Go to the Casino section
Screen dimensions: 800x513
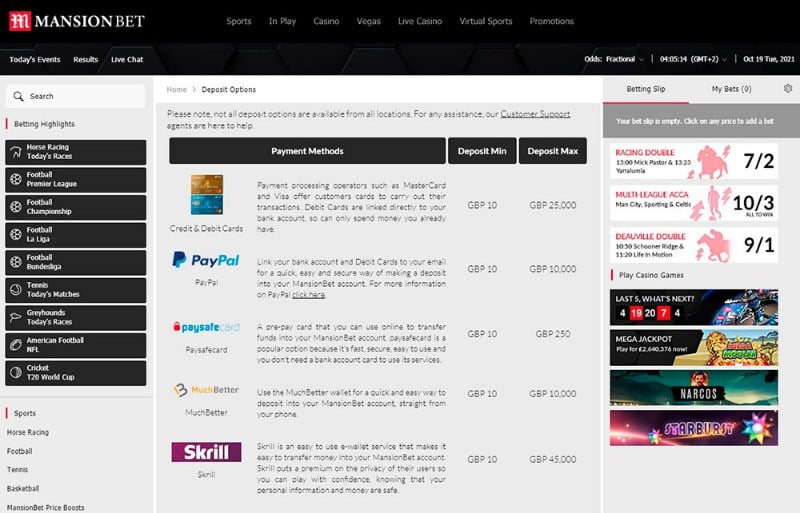[x=326, y=21]
